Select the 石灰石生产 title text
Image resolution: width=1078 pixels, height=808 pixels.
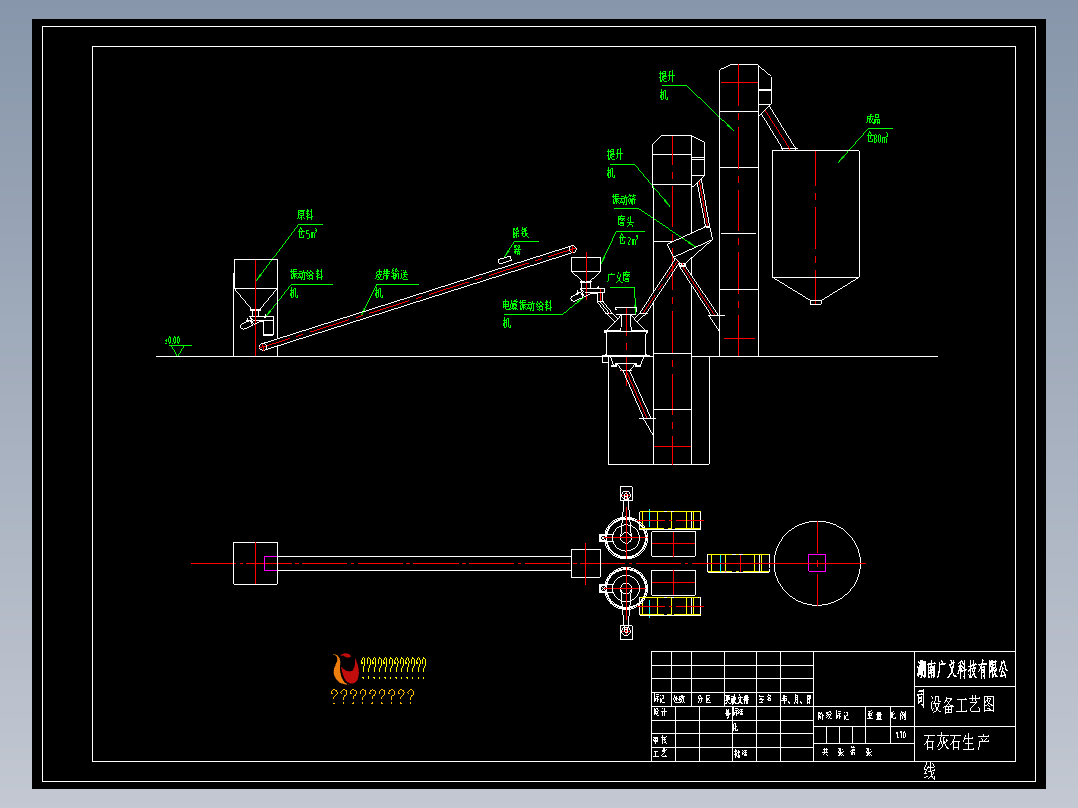[956, 742]
